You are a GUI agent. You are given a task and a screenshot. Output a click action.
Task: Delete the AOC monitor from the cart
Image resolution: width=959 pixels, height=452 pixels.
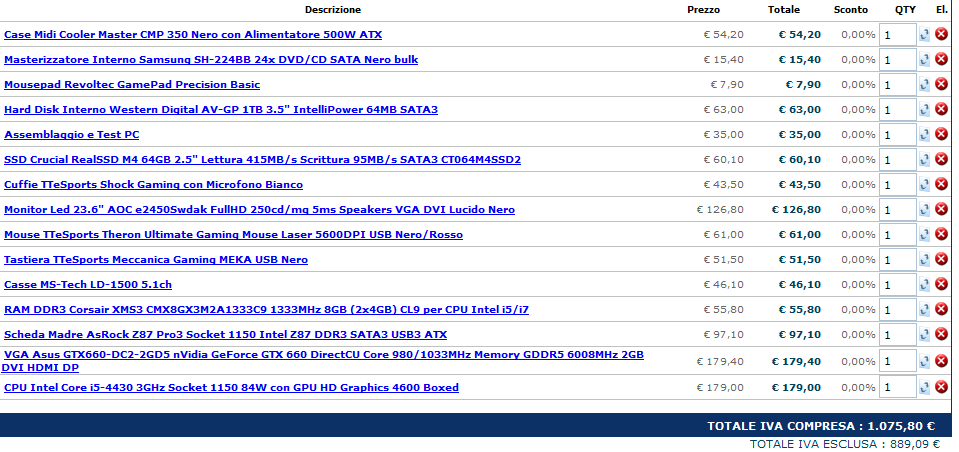[x=941, y=209]
